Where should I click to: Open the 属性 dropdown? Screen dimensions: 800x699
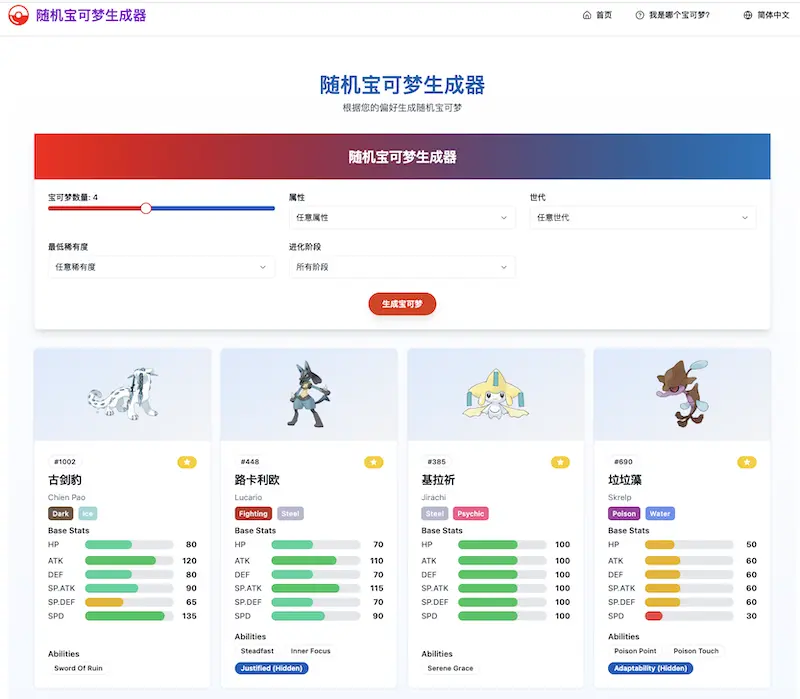[x=401, y=217]
